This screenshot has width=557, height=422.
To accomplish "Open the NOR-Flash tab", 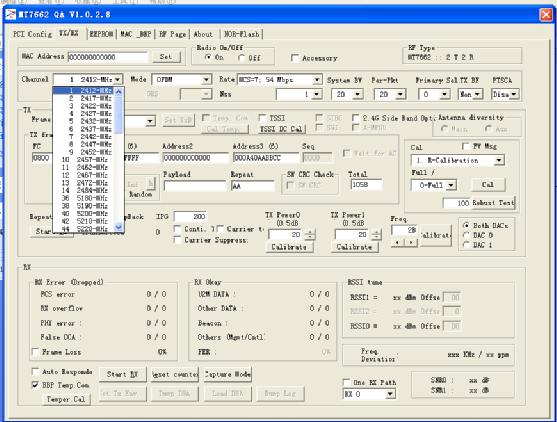I will coord(242,34).
